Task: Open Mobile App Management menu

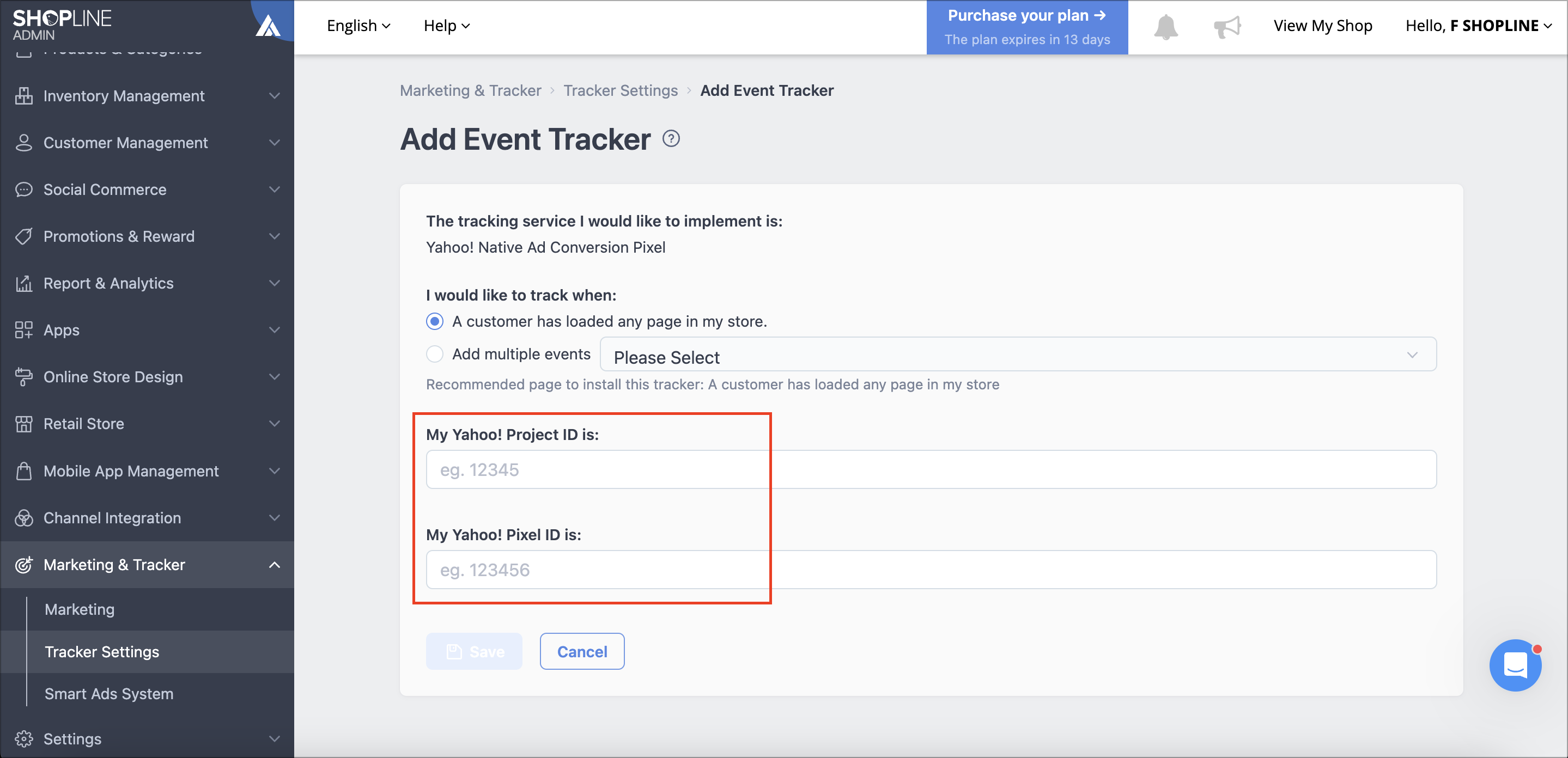Action: tap(147, 471)
